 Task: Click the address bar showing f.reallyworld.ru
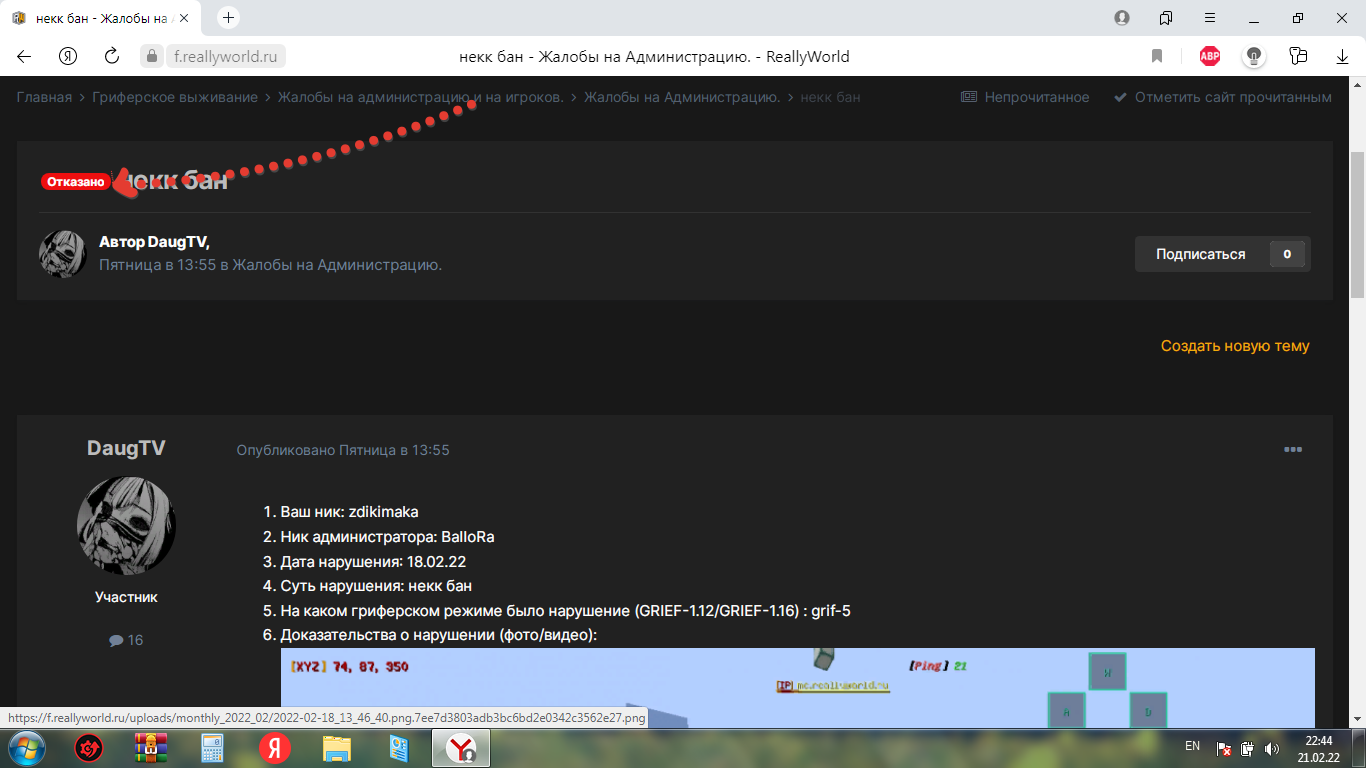(x=228, y=57)
